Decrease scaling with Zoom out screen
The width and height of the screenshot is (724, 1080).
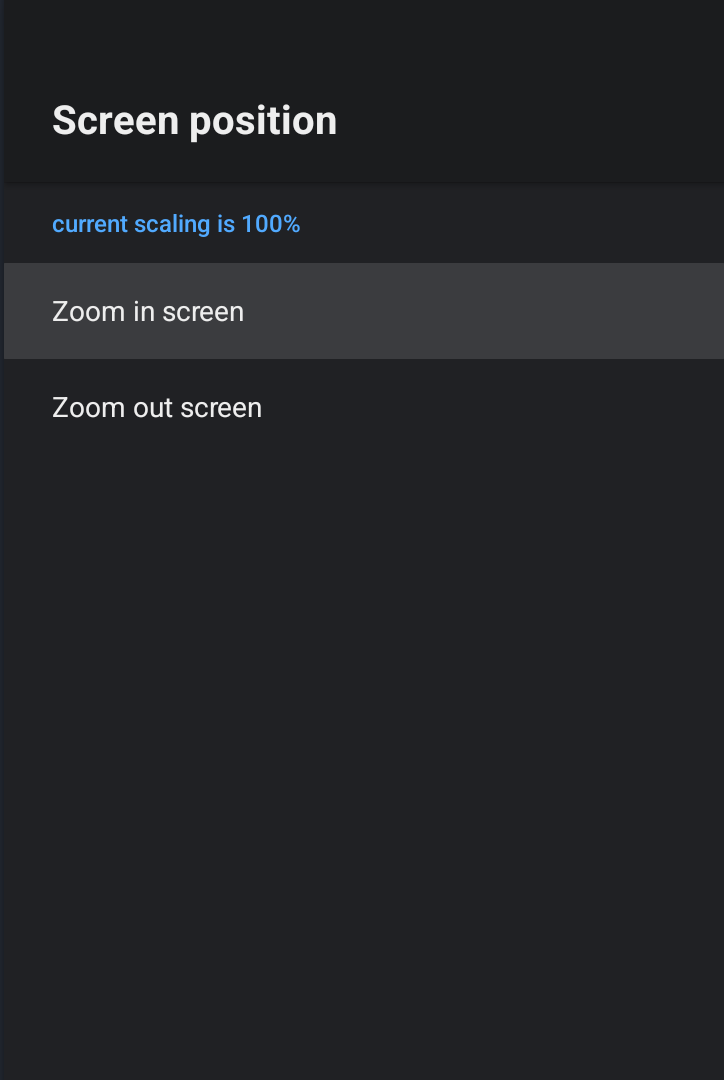157,408
